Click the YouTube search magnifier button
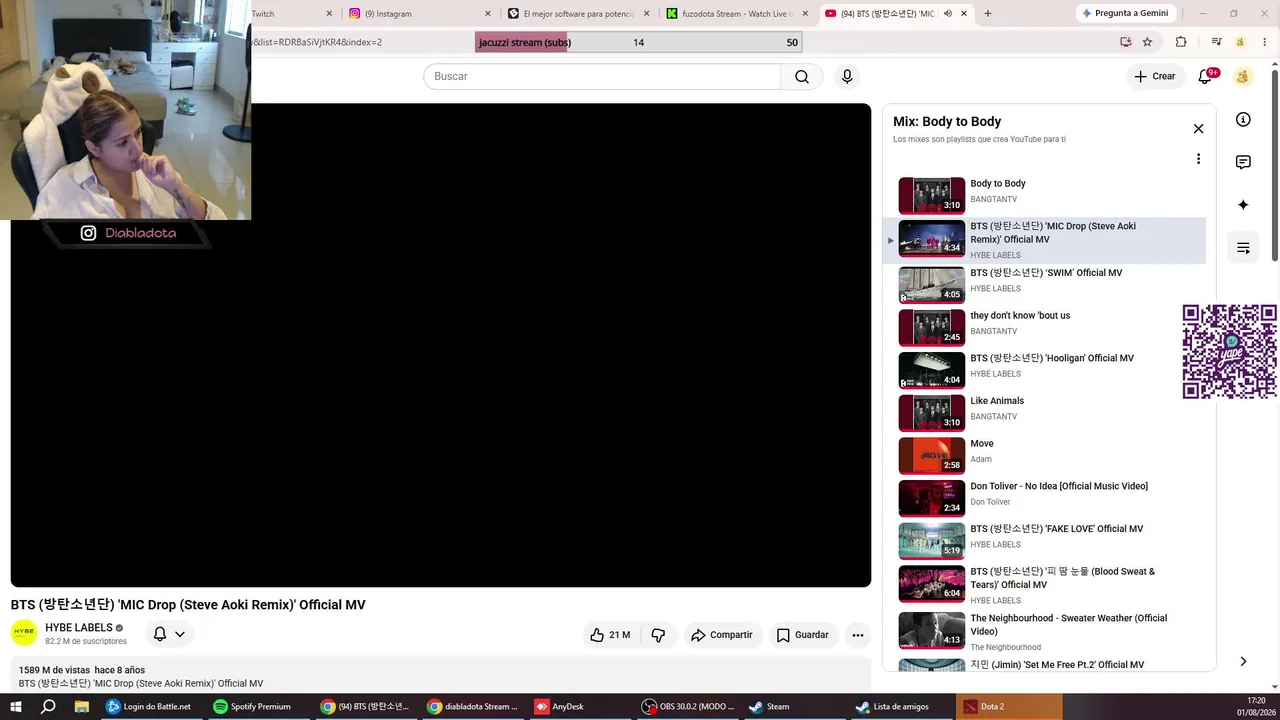 (802, 77)
